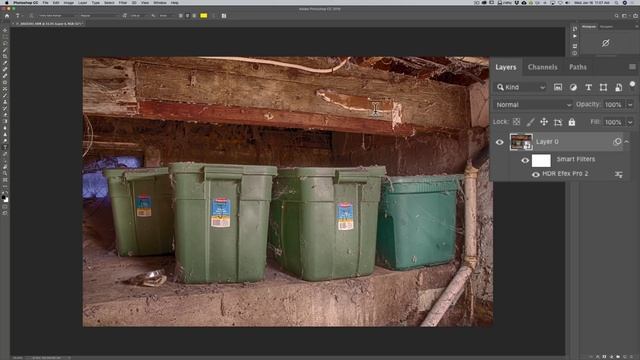The height and width of the screenshot is (360, 640).
Task: Center text in options bar
Action: point(187,16)
